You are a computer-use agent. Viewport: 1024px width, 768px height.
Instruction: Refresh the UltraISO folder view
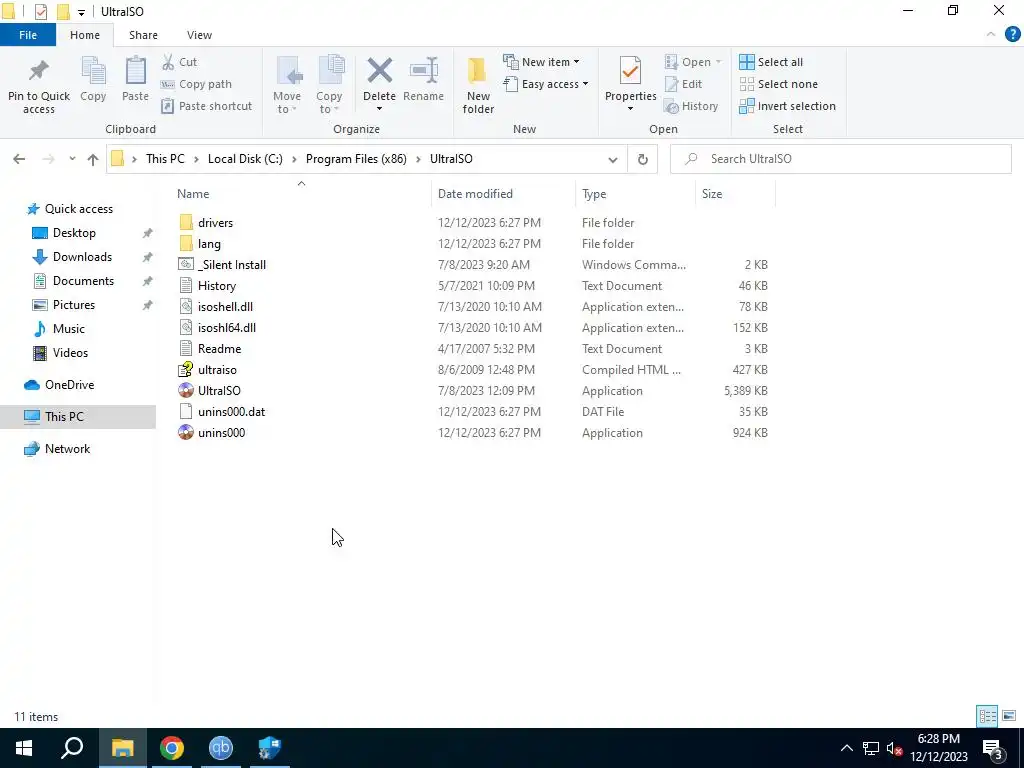click(x=643, y=159)
